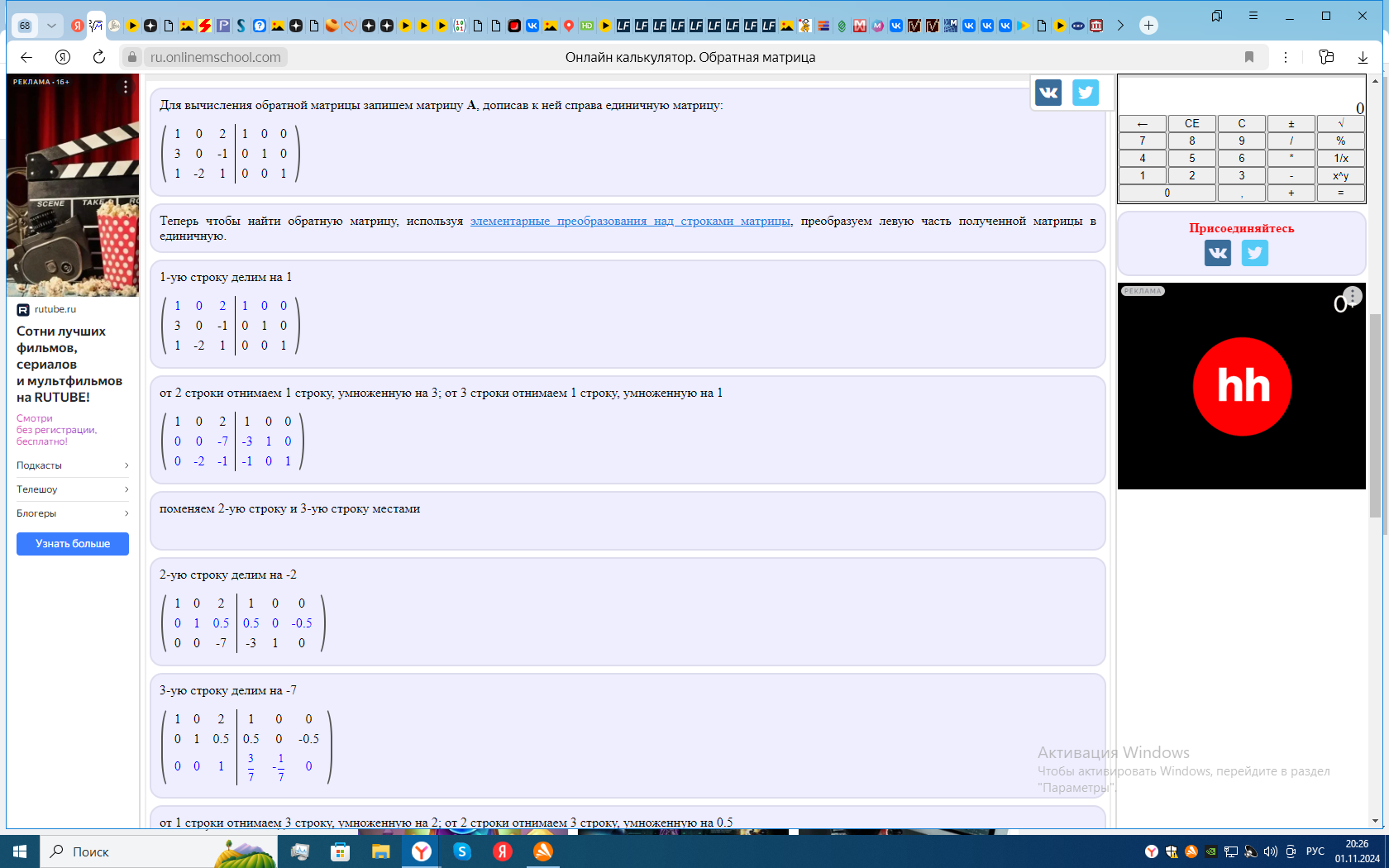The width and height of the screenshot is (1389, 868).
Task: Click the rutube.ru ad link
Action: pyautogui.click(x=55, y=309)
